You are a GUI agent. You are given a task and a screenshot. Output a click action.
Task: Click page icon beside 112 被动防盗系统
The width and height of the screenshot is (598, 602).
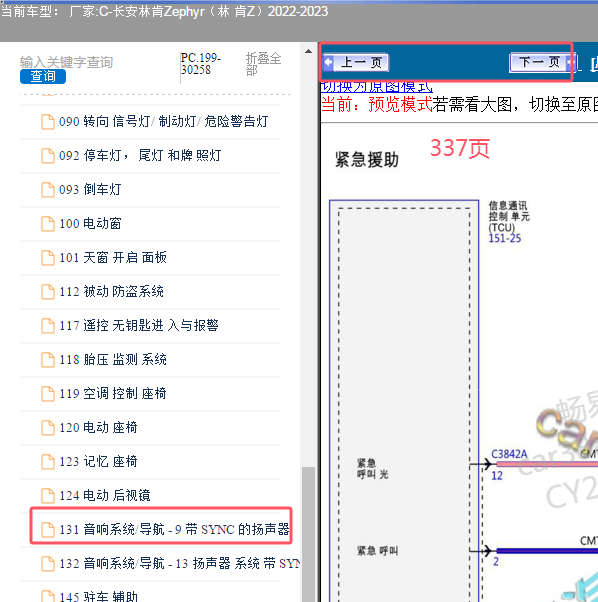click(x=48, y=292)
